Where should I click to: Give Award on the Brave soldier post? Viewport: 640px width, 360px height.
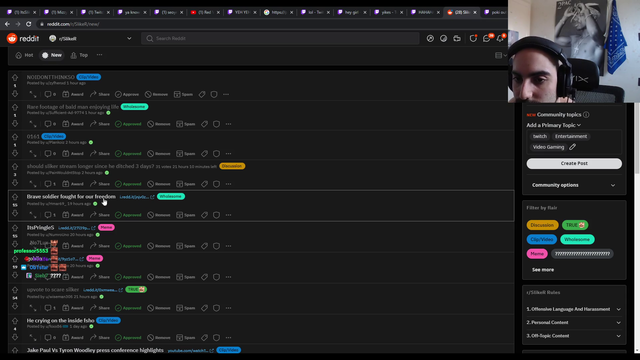point(73,215)
